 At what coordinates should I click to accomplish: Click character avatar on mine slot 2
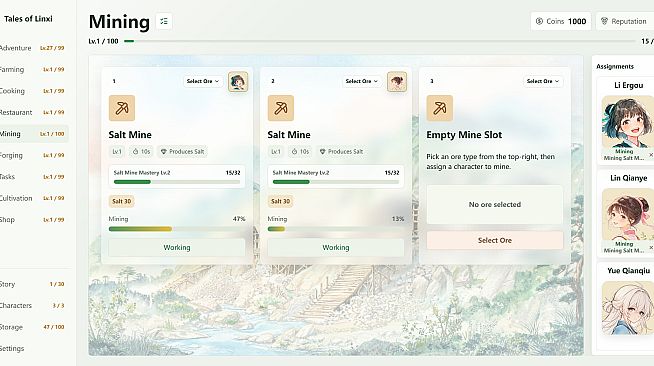(397, 81)
